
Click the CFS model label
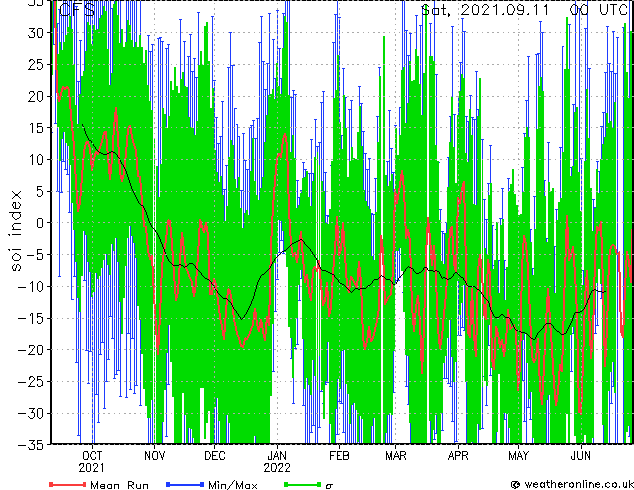click(x=77, y=10)
